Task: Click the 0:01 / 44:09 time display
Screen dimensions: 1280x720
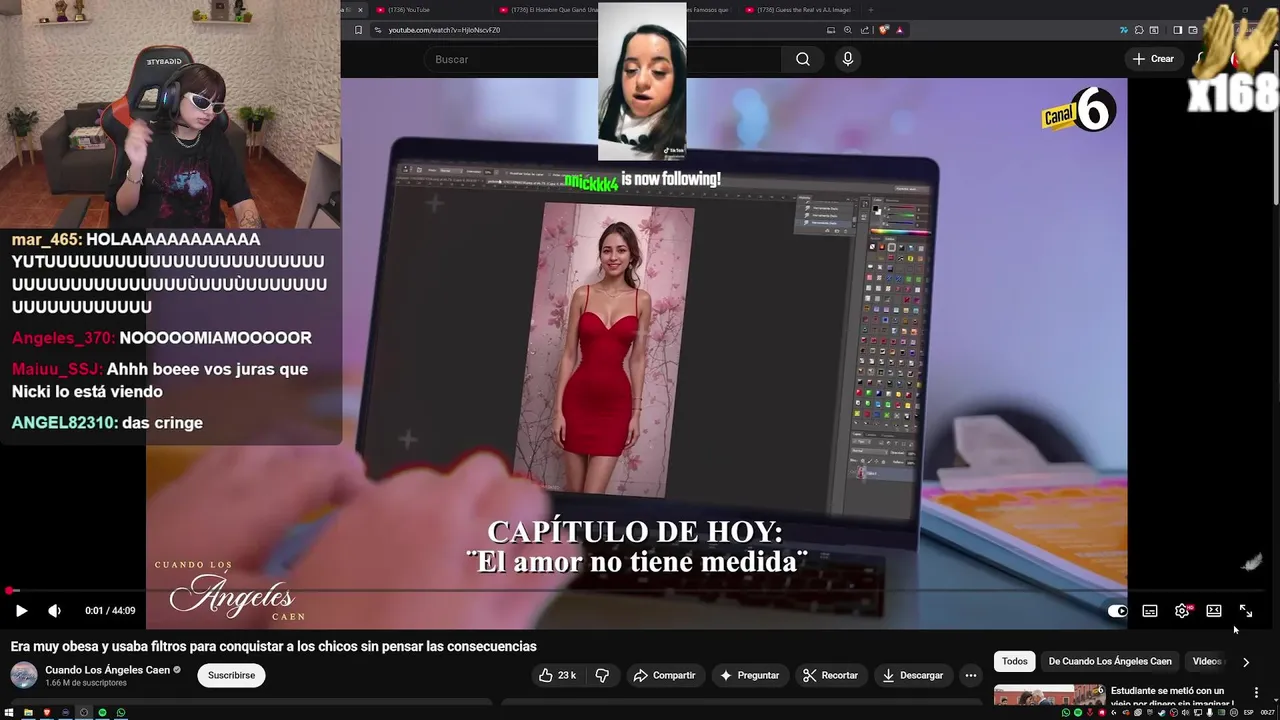Action: pyautogui.click(x=110, y=611)
